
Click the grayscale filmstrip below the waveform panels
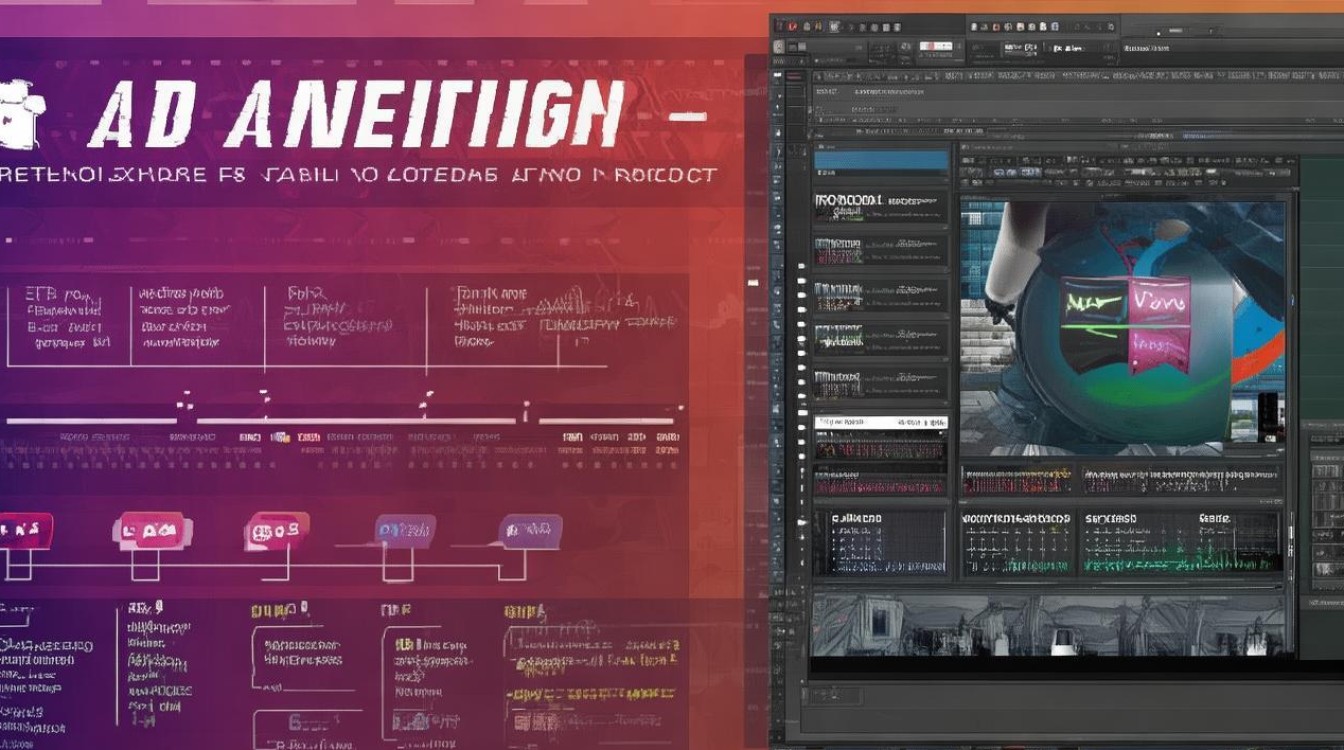point(1047,626)
